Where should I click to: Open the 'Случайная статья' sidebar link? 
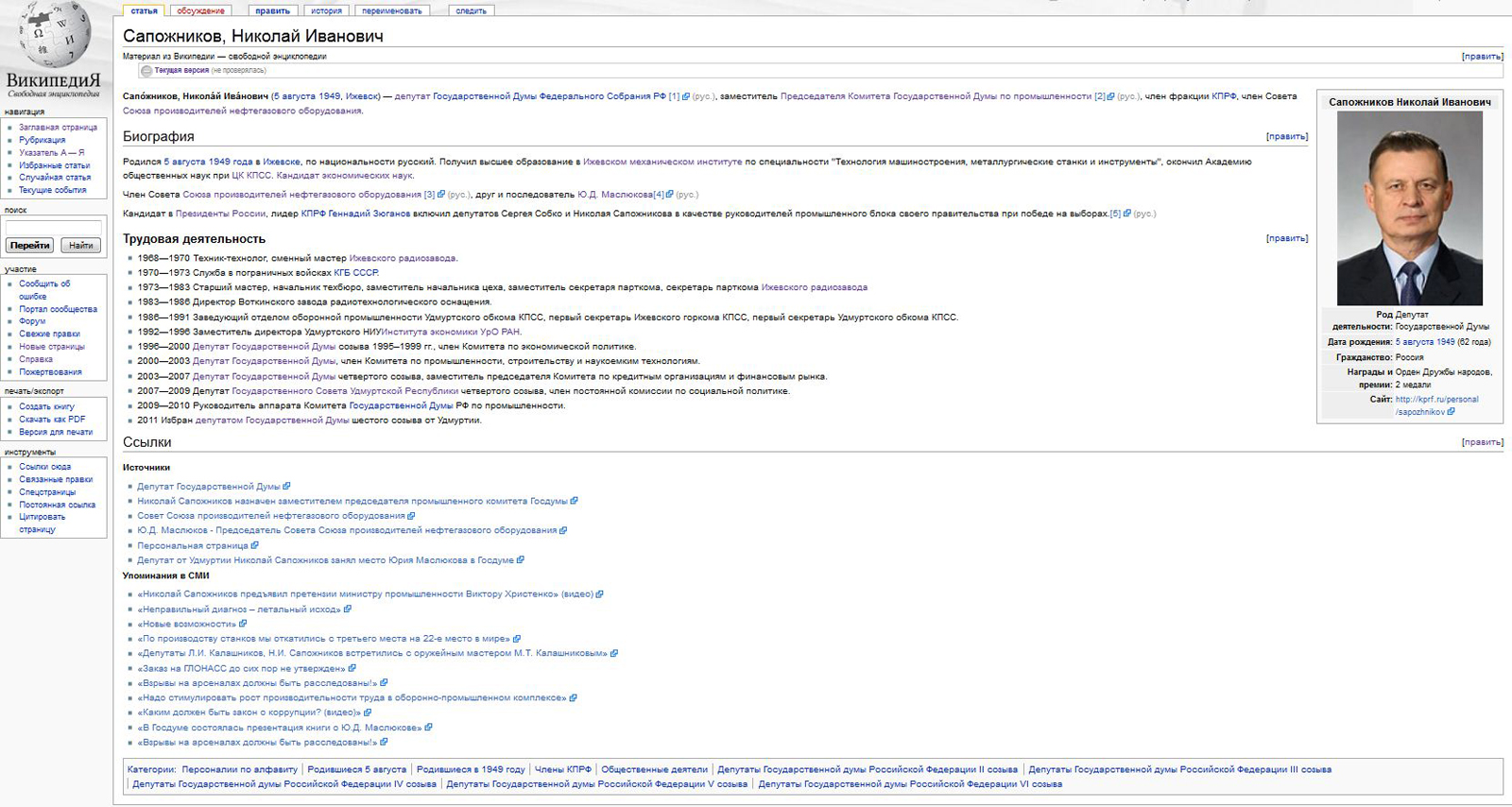(55, 178)
